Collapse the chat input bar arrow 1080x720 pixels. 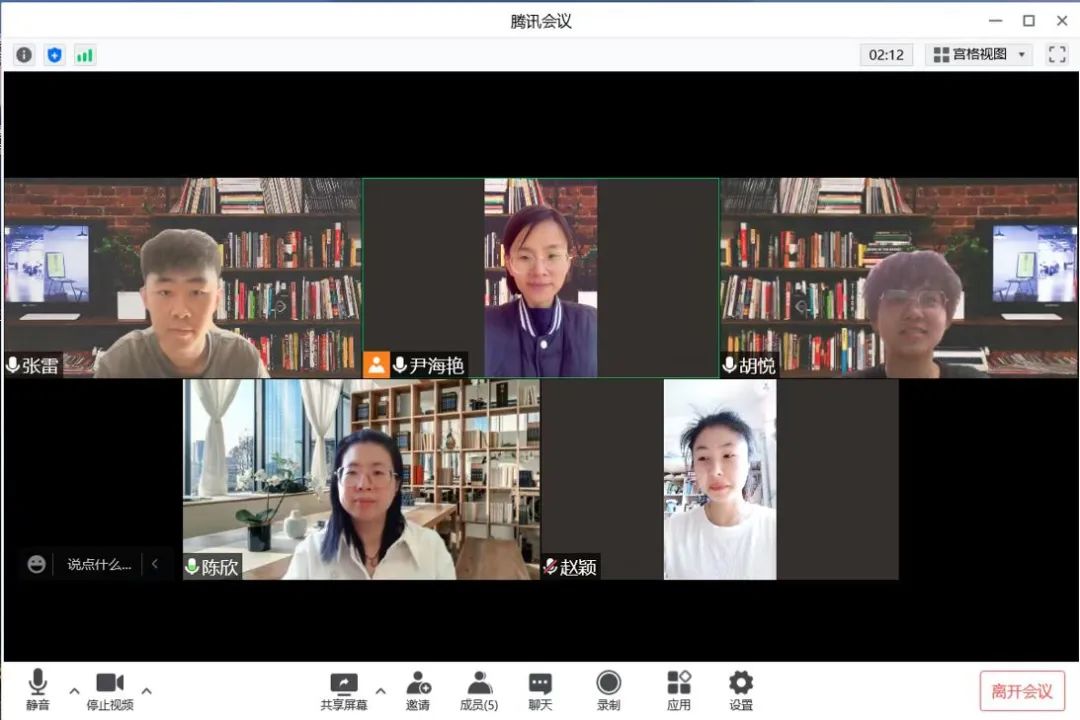point(155,564)
